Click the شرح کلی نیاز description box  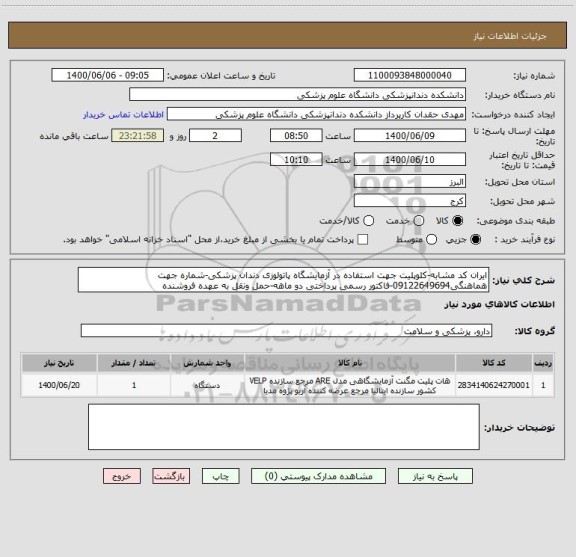(x=284, y=280)
